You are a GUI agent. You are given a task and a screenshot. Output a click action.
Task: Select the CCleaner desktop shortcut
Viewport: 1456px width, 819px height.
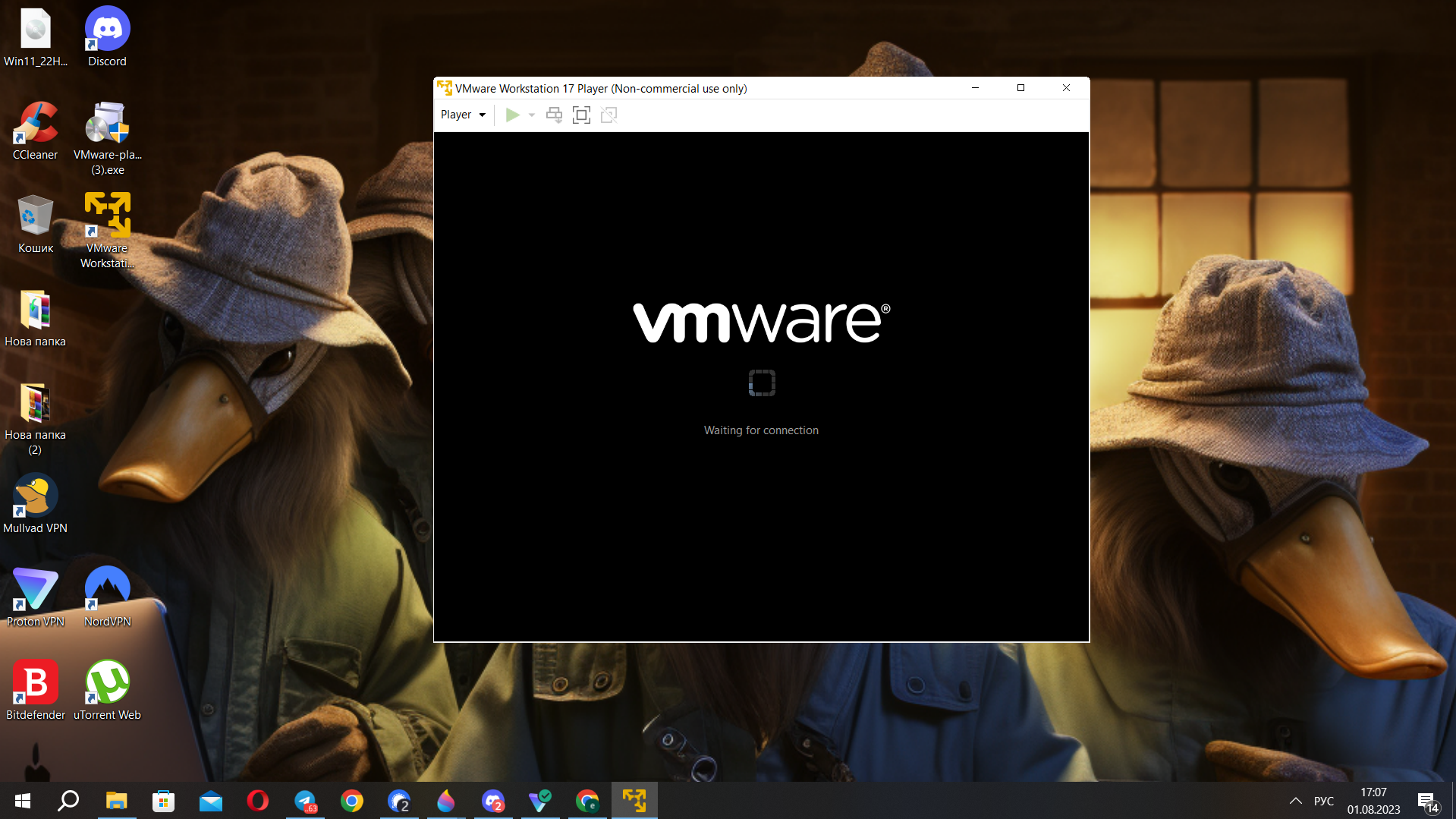(36, 131)
